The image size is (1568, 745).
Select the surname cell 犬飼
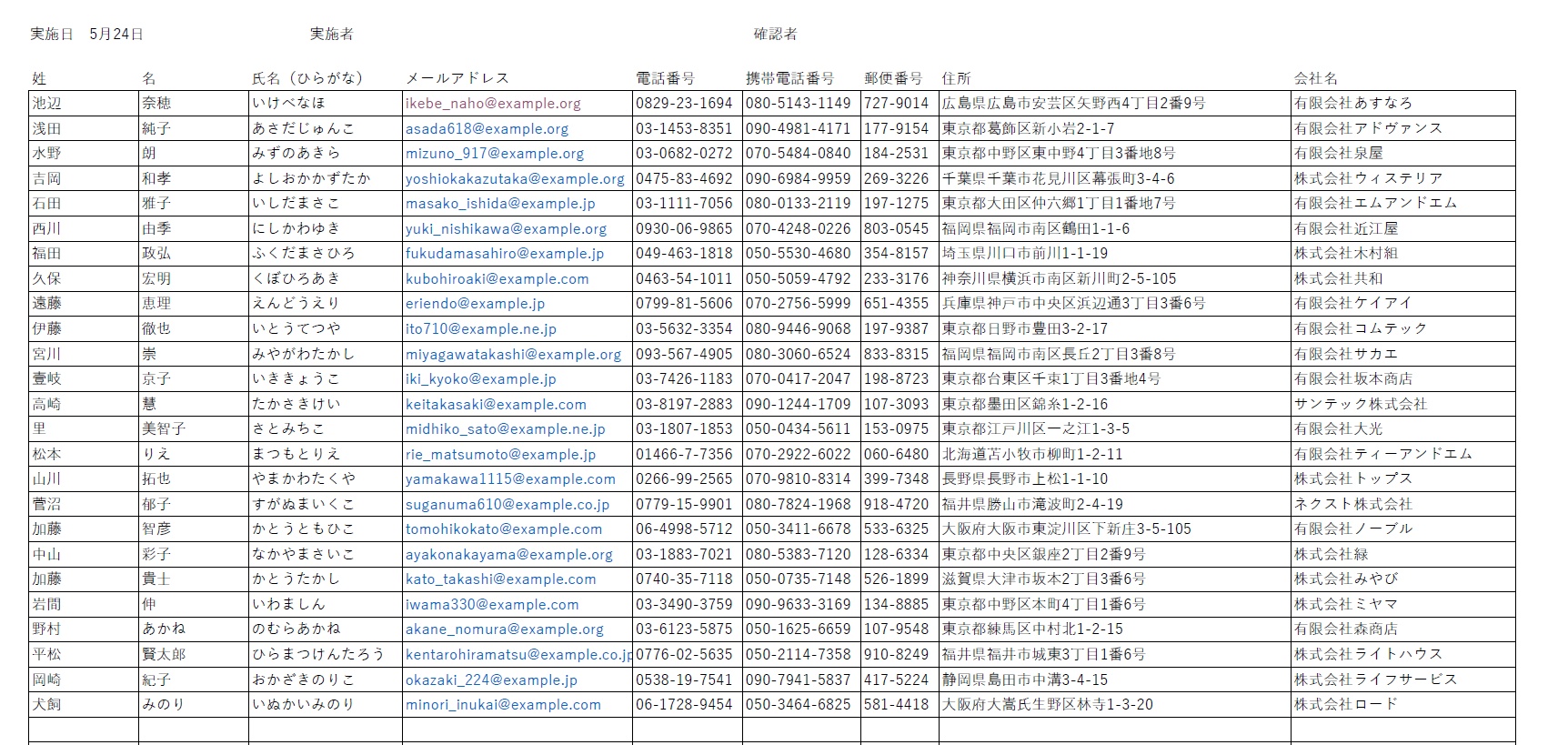(x=47, y=705)
